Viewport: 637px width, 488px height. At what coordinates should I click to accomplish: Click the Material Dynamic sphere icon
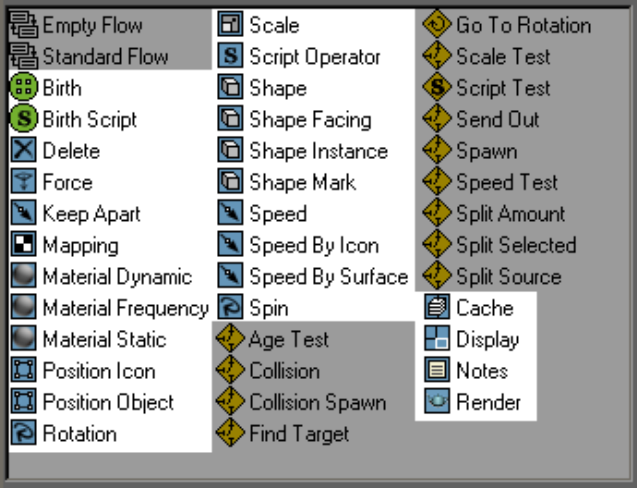pos(23,277)
